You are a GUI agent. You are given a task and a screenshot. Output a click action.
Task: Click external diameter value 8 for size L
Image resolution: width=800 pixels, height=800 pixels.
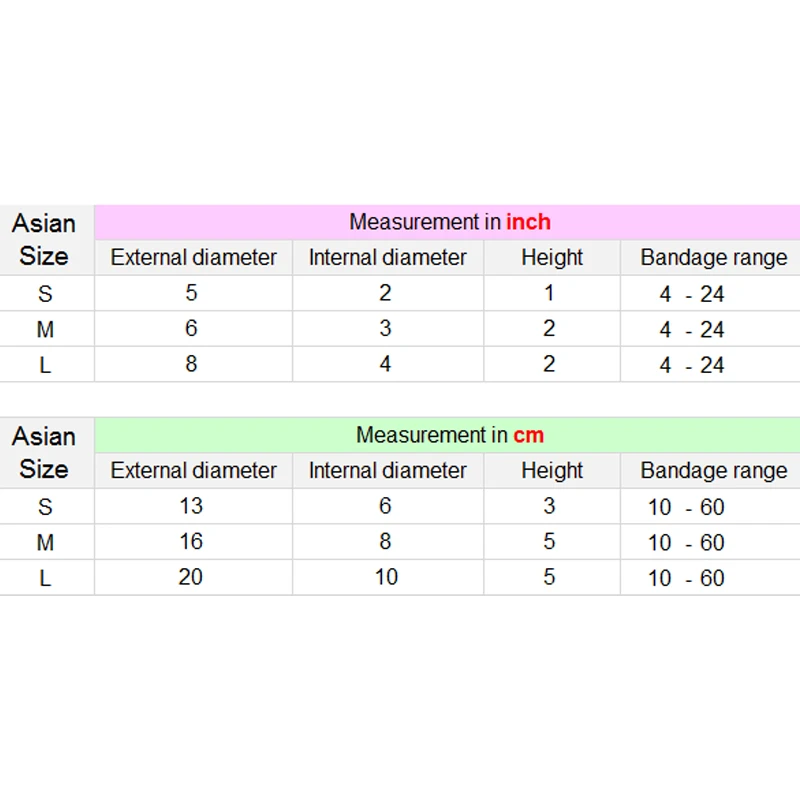click(x=191, y=364)
